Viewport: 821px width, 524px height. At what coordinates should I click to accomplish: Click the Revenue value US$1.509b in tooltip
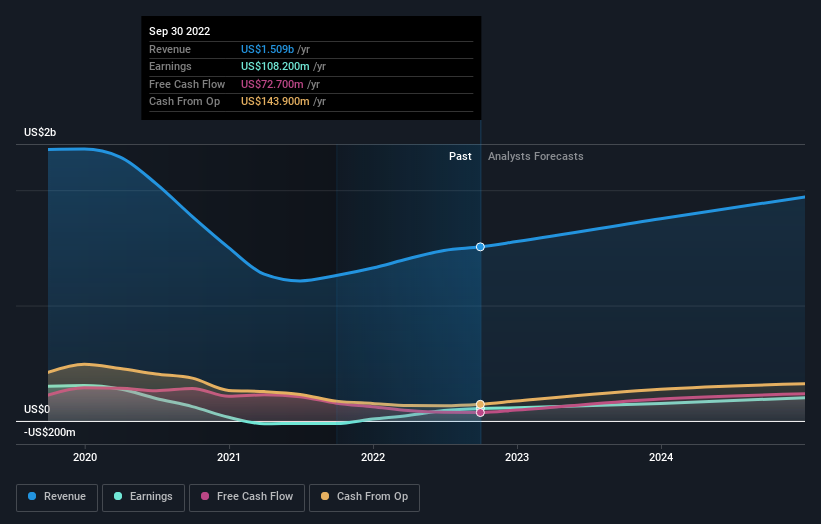(268, 49)
